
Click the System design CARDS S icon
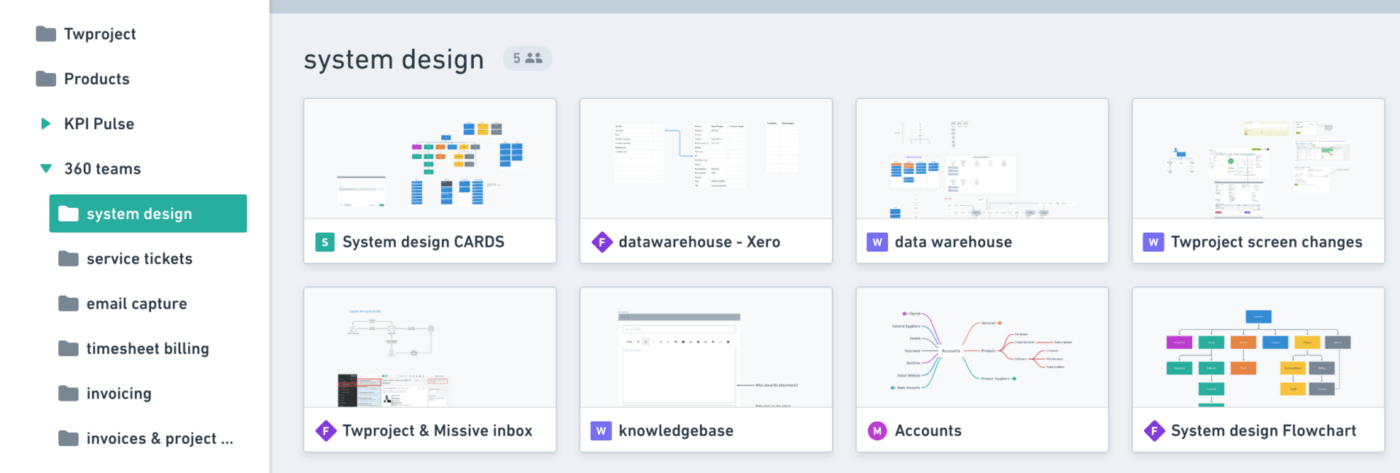(324, 242)
